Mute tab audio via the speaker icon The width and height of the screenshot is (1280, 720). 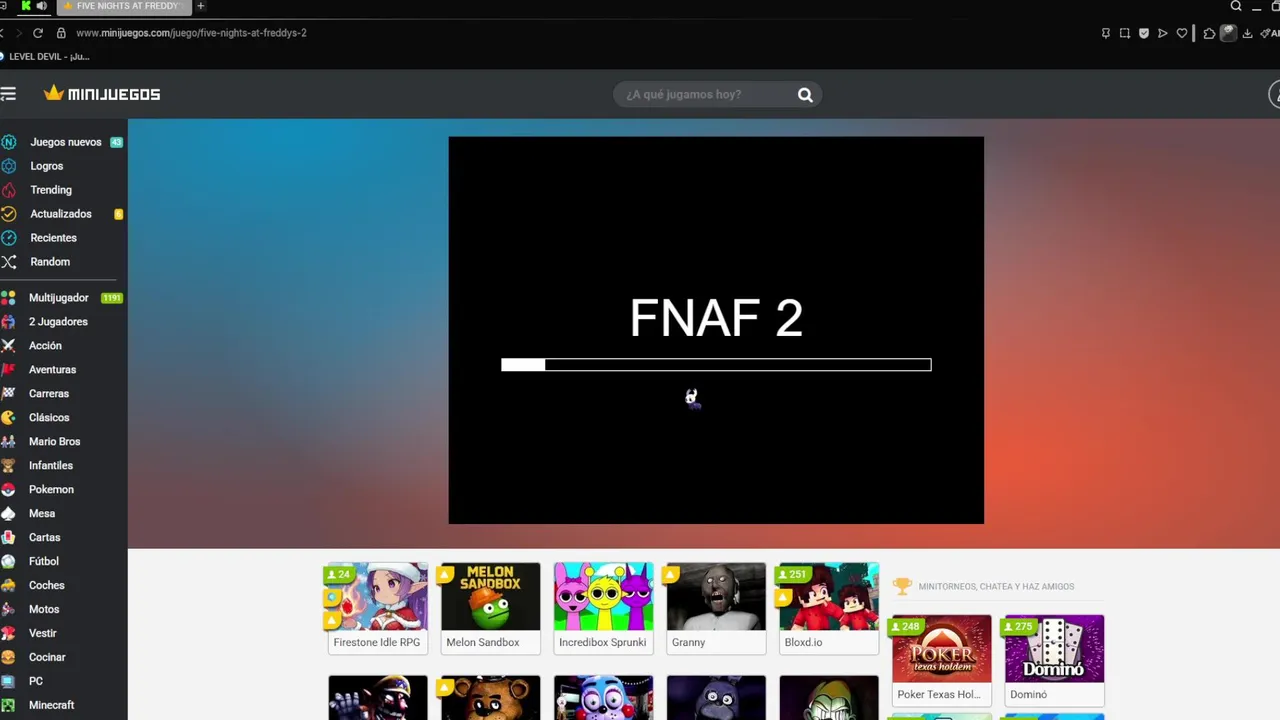coord(42,6)
